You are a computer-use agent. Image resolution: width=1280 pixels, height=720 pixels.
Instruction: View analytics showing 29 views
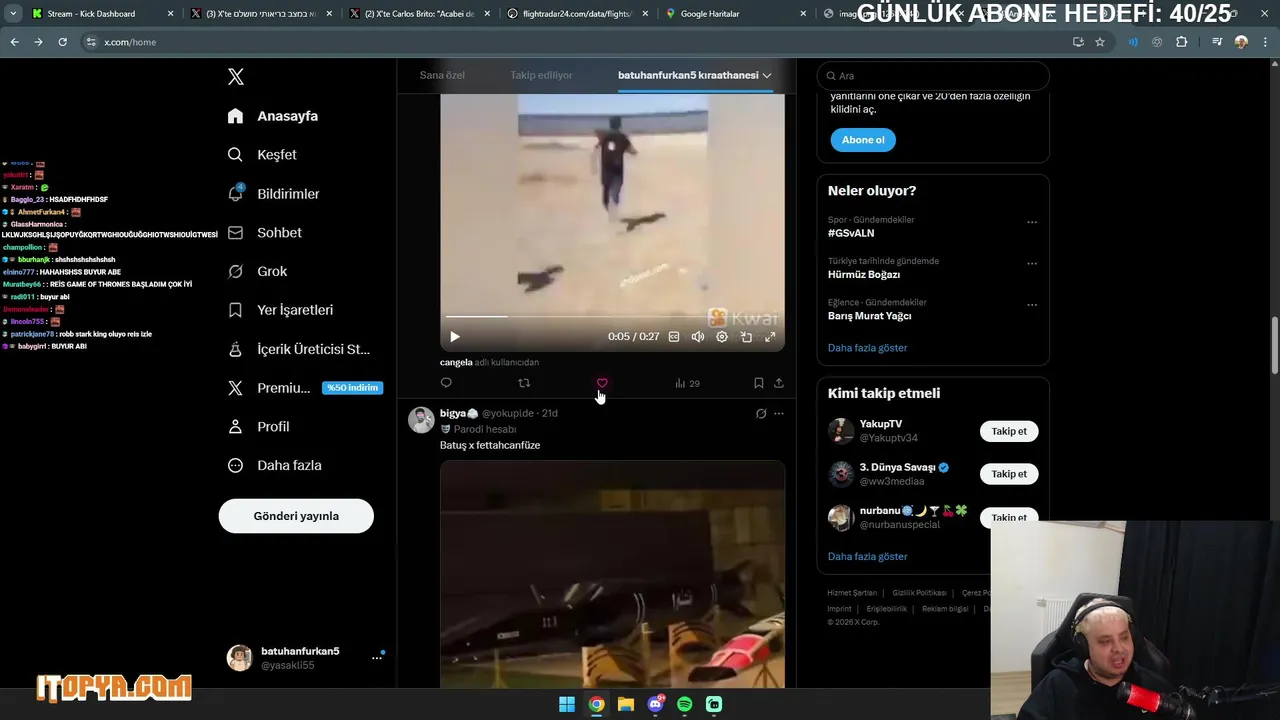687,383
